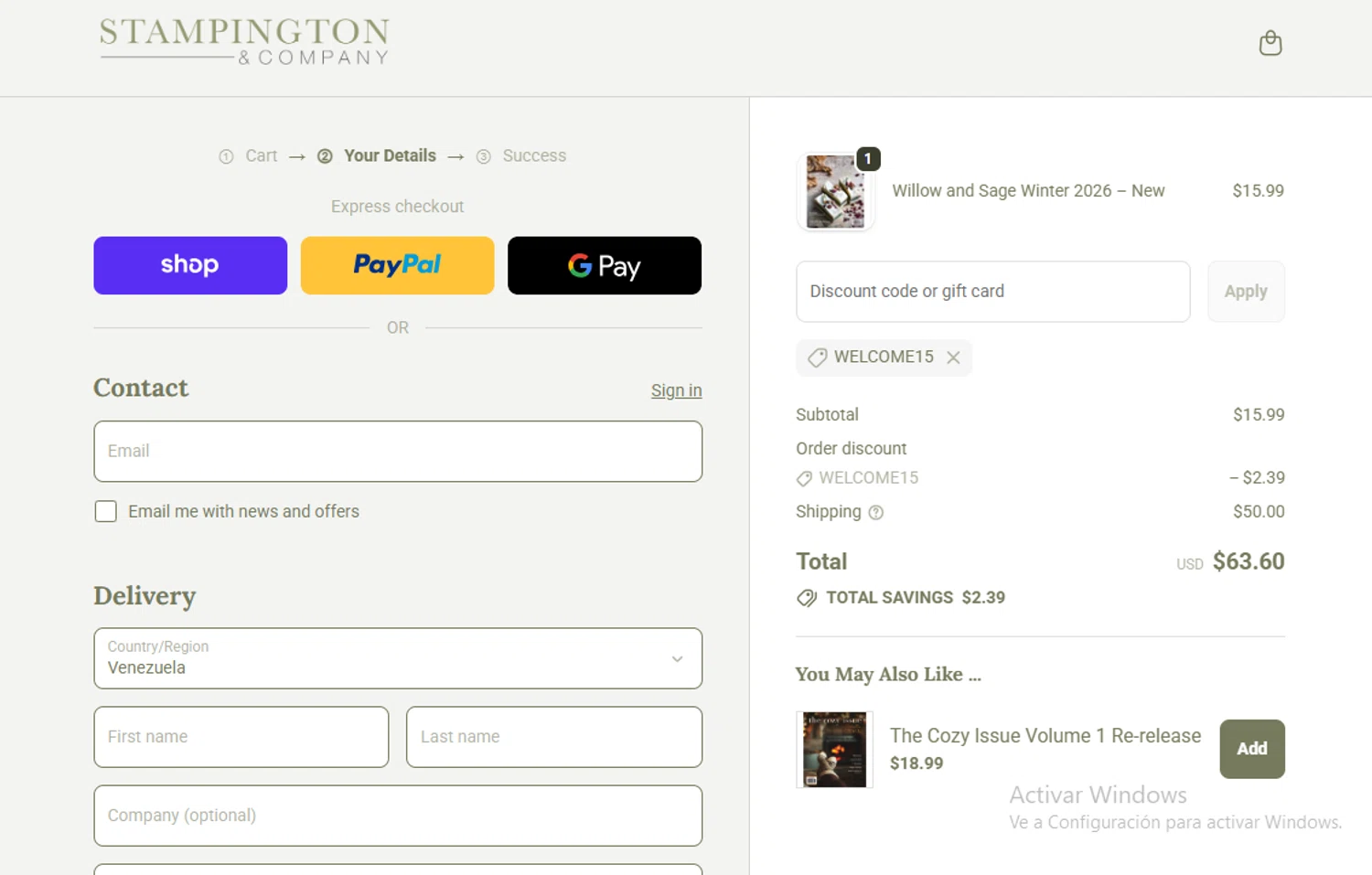Pay with PayPal express checkout
This screenshot has width=1372, height=875.
click(x=397, y=265)
